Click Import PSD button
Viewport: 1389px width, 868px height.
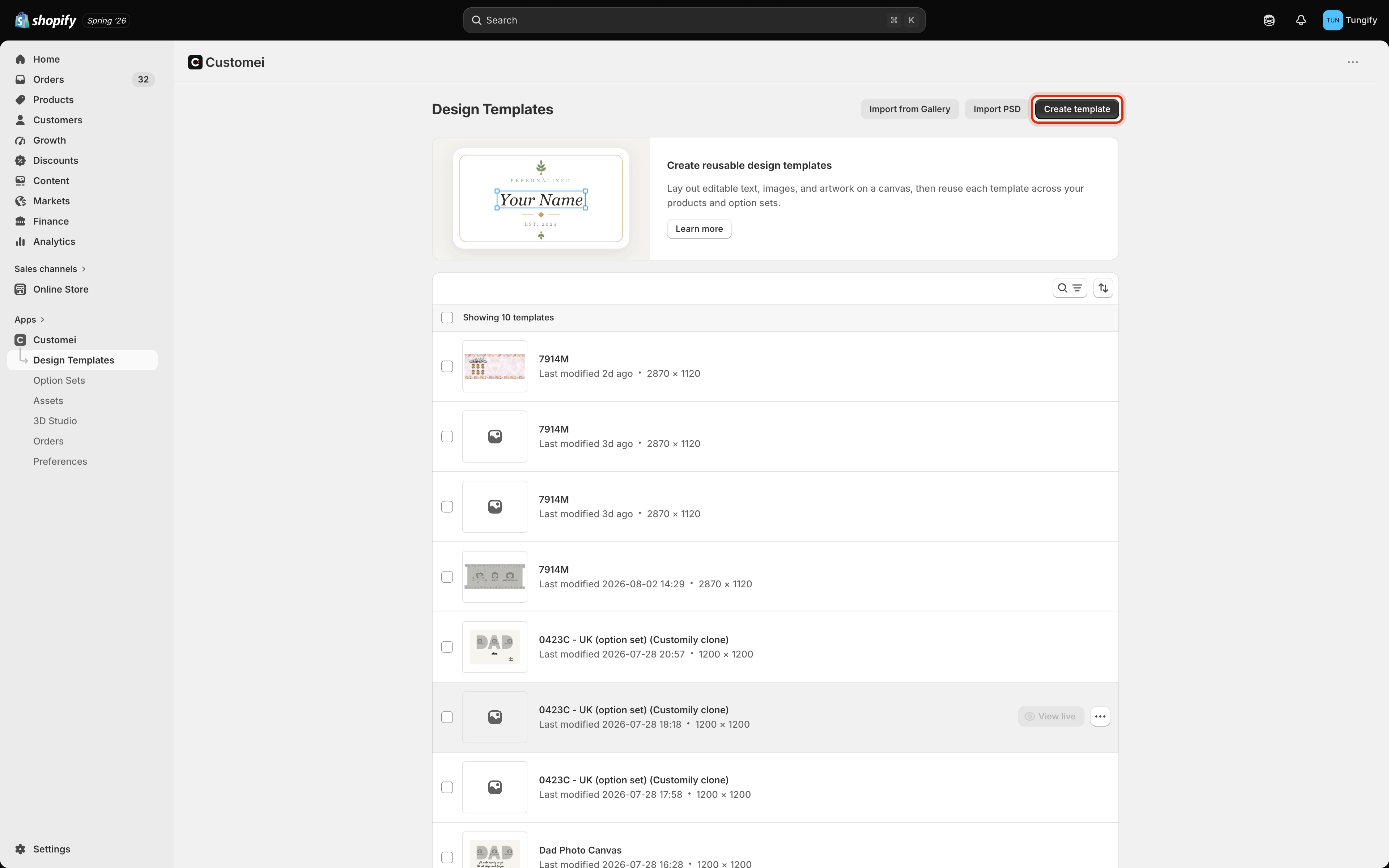click(997, 109)
